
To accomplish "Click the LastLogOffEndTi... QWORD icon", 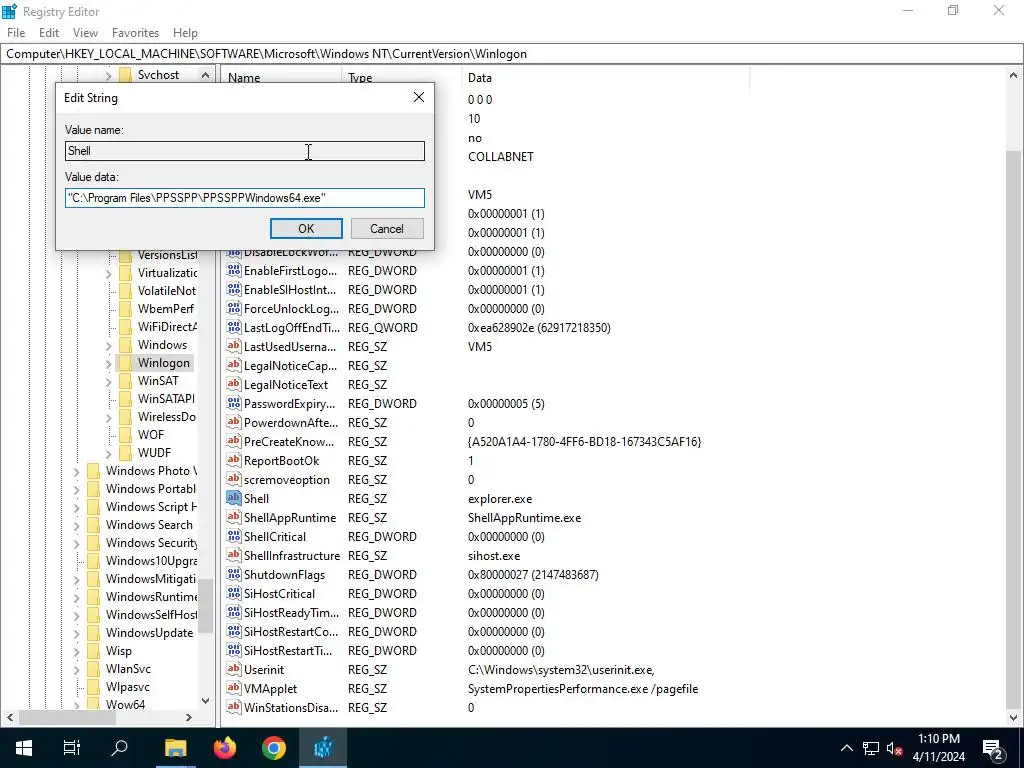I will coord(233,327).
